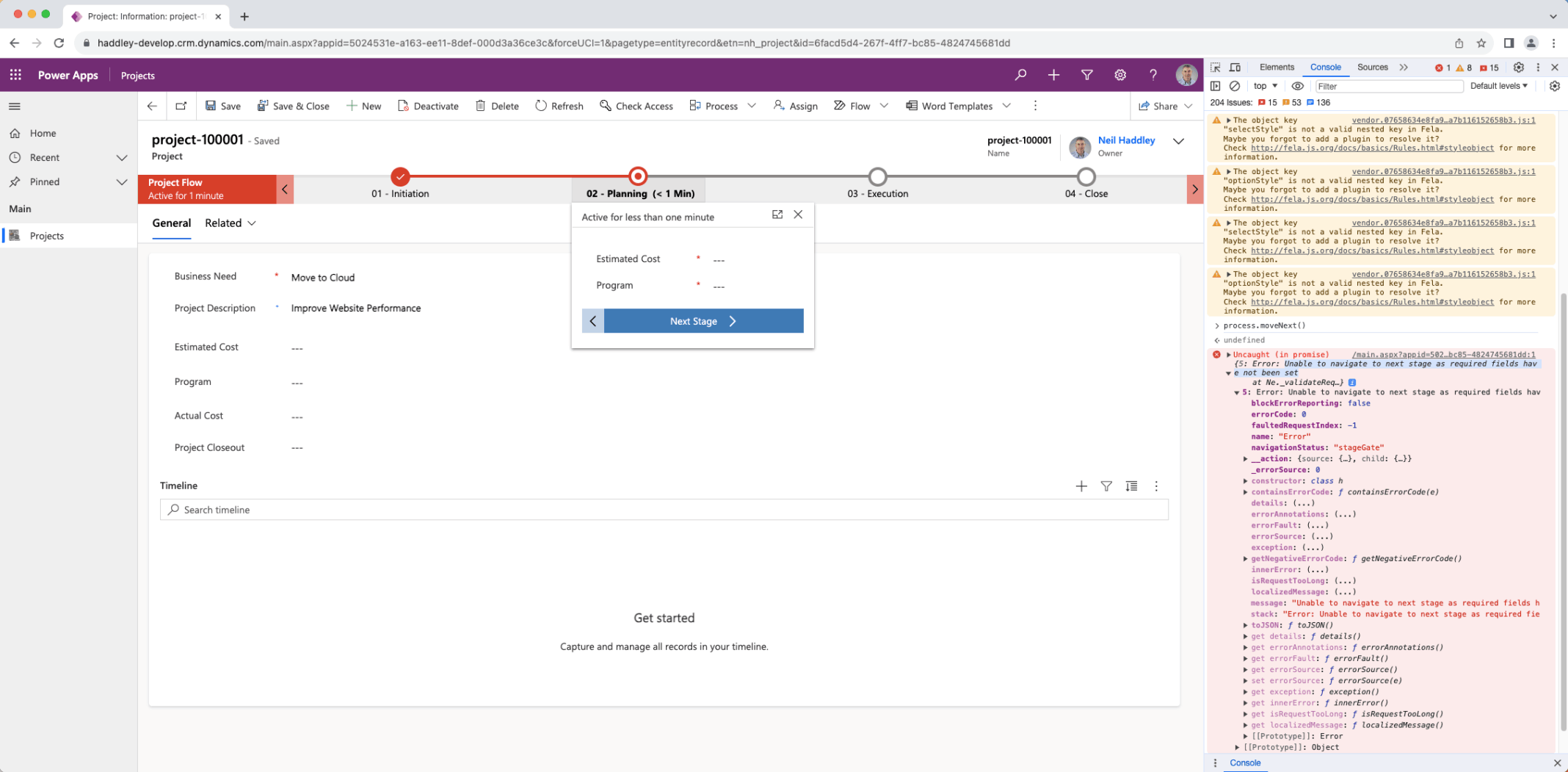Open the advanced find filter in header

click(1087, 75)
